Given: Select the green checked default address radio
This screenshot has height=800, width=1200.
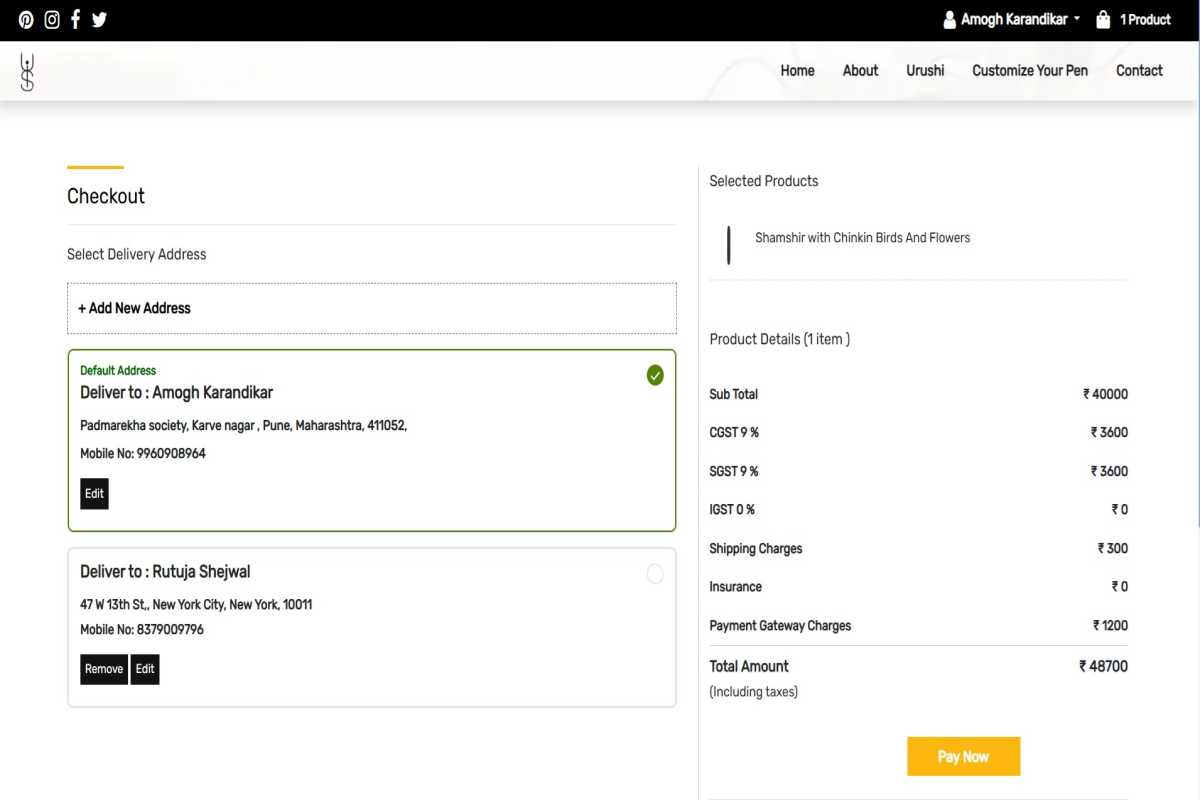Looking at the screenshot, I should pyautogui.click(x=655, y=375).
